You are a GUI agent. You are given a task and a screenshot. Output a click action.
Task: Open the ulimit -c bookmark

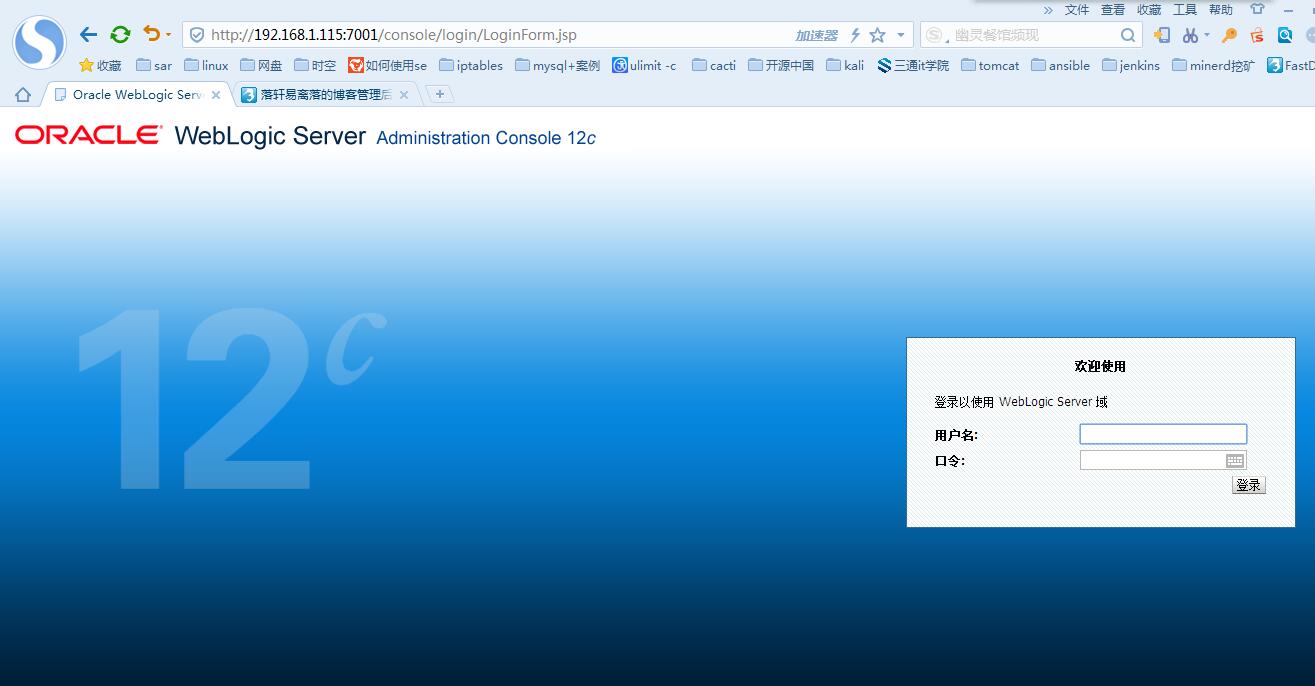pyautogui.click(x=644, y=65)
